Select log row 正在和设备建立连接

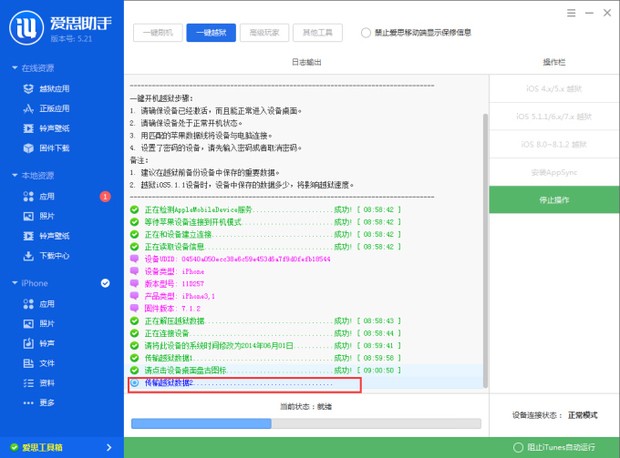(265, 234)
